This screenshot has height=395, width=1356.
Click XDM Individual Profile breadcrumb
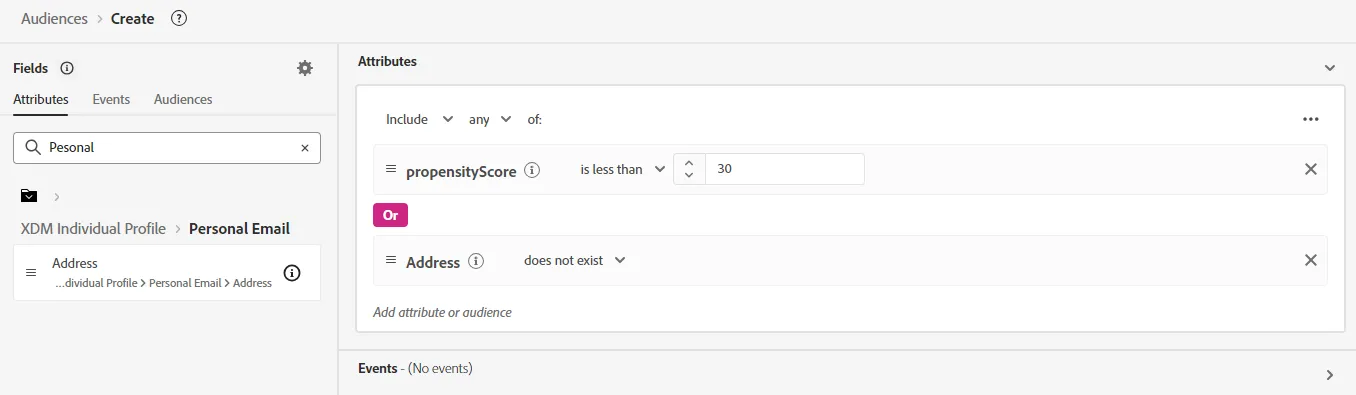(x=93, y=228)
